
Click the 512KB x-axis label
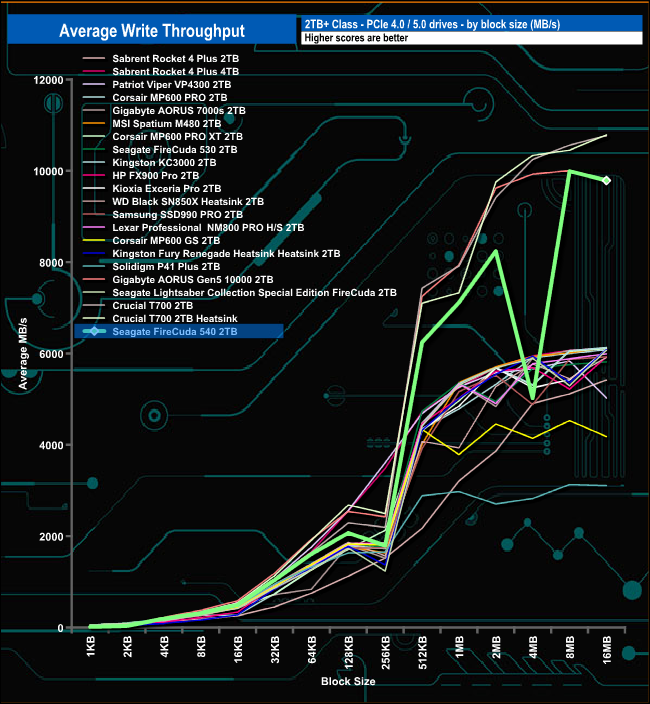pyautogui.click(x=422, y=652)
